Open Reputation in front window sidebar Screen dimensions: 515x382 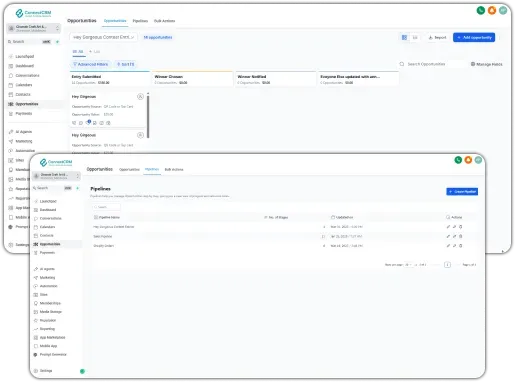pos(45,320)
